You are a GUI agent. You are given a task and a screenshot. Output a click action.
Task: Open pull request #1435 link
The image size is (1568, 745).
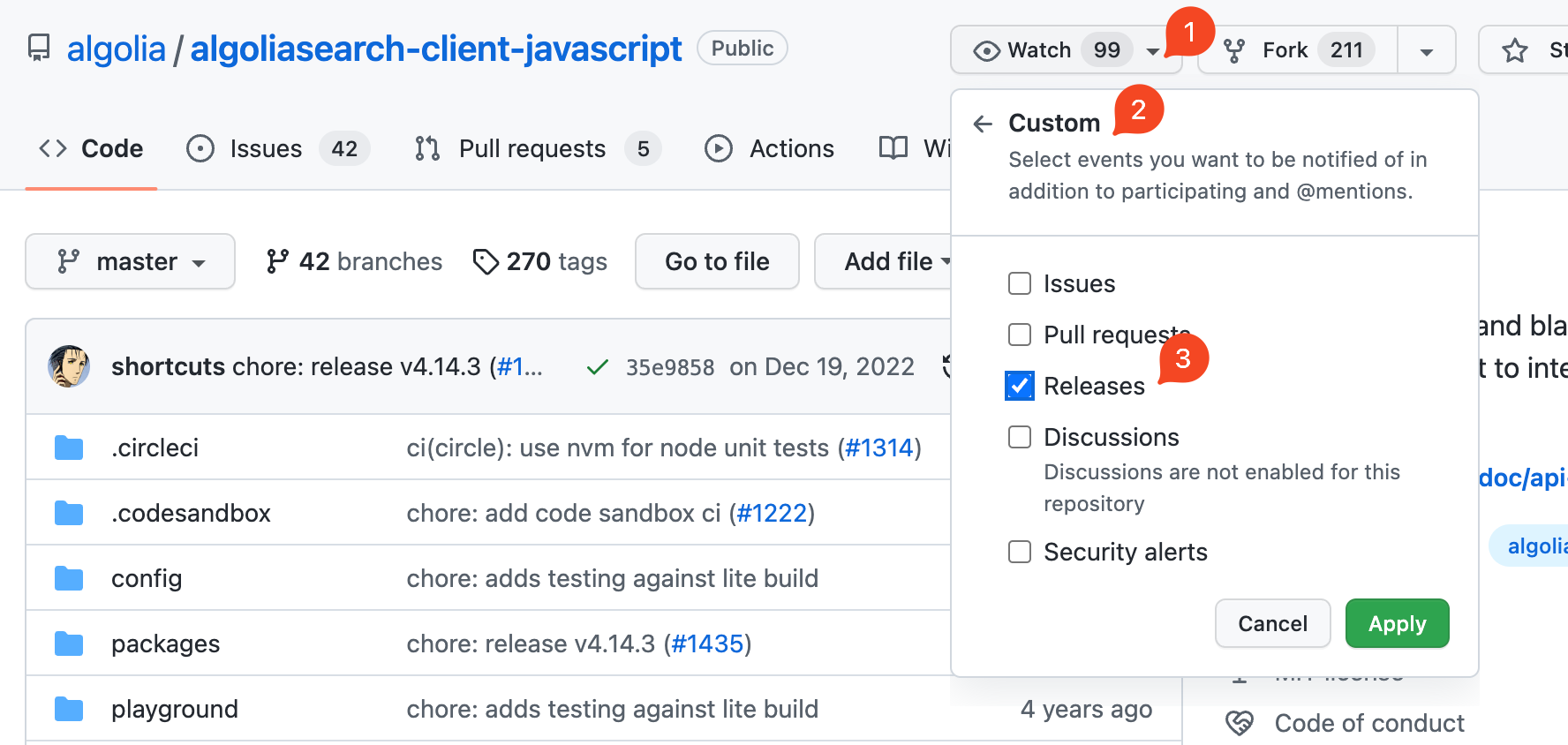707,643
